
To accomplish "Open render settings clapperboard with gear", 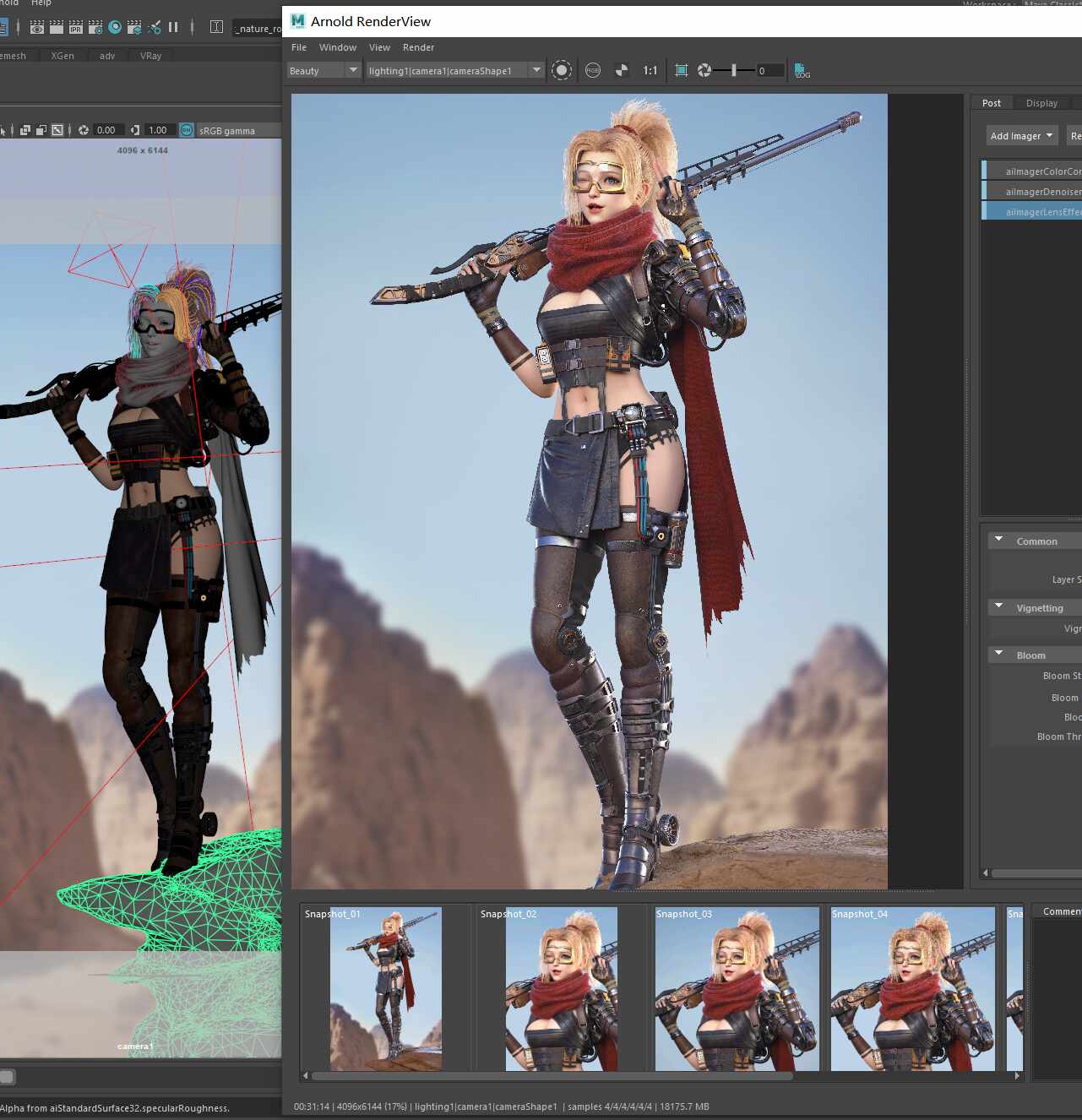I will [95, 27].
